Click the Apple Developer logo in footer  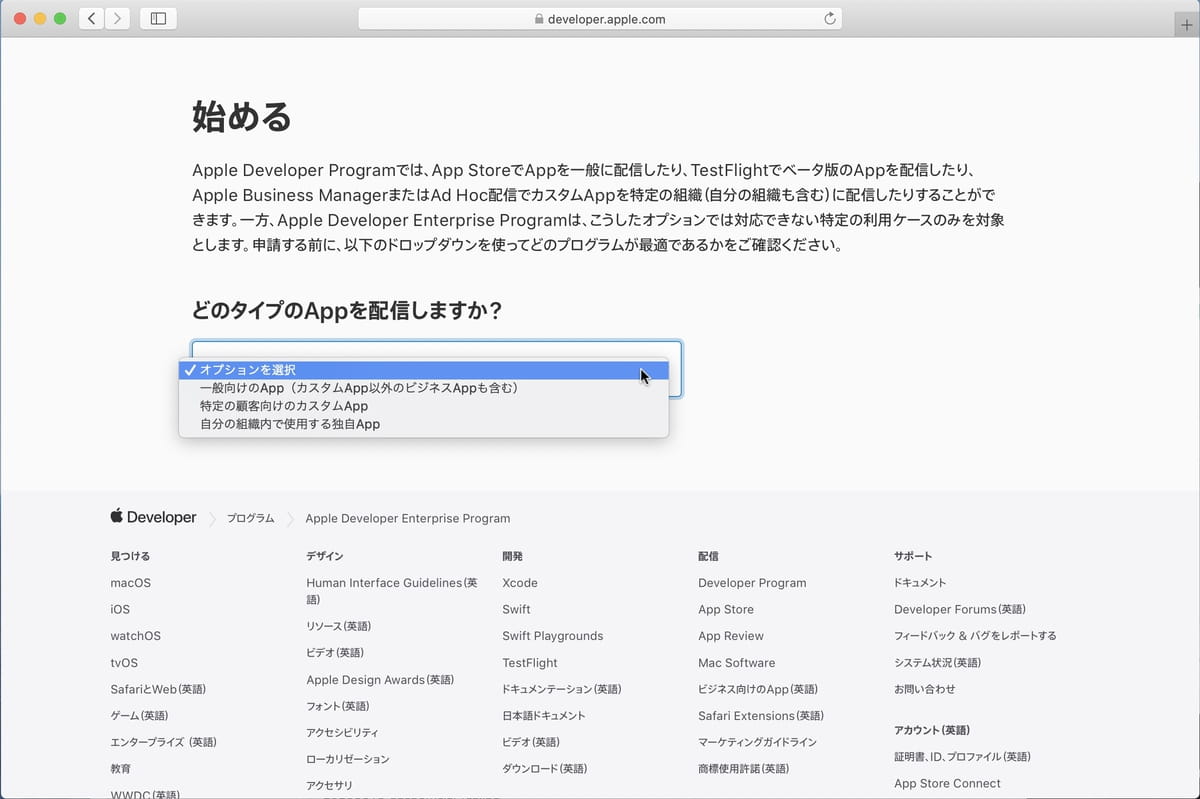[154, 518]
